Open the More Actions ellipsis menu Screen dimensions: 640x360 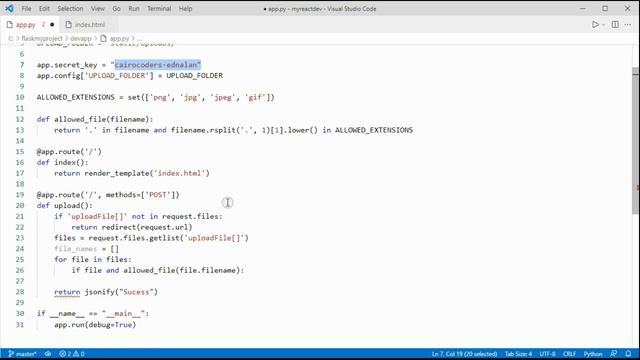tap(628, 25)
